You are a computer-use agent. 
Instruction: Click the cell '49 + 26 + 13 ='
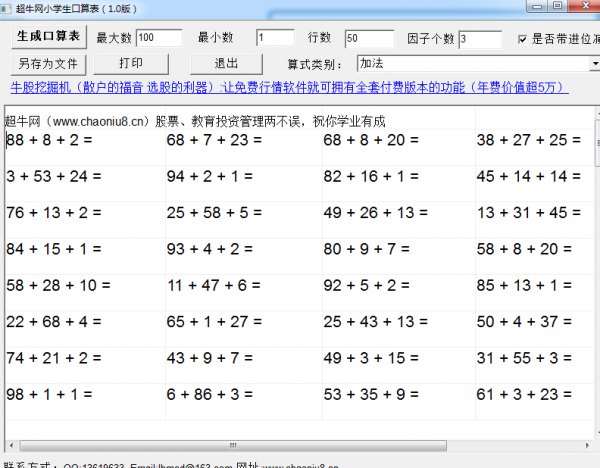click(399, 220)
